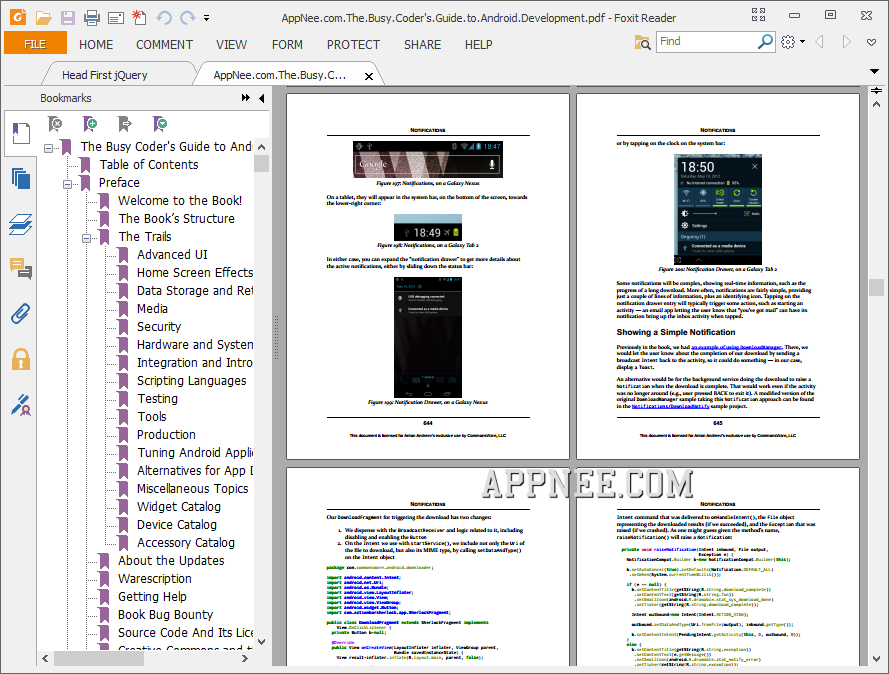The height and width of the screenshot is (674, 889).
Task: Switch to Head First jQuery document tab
Action: (105, 75)
